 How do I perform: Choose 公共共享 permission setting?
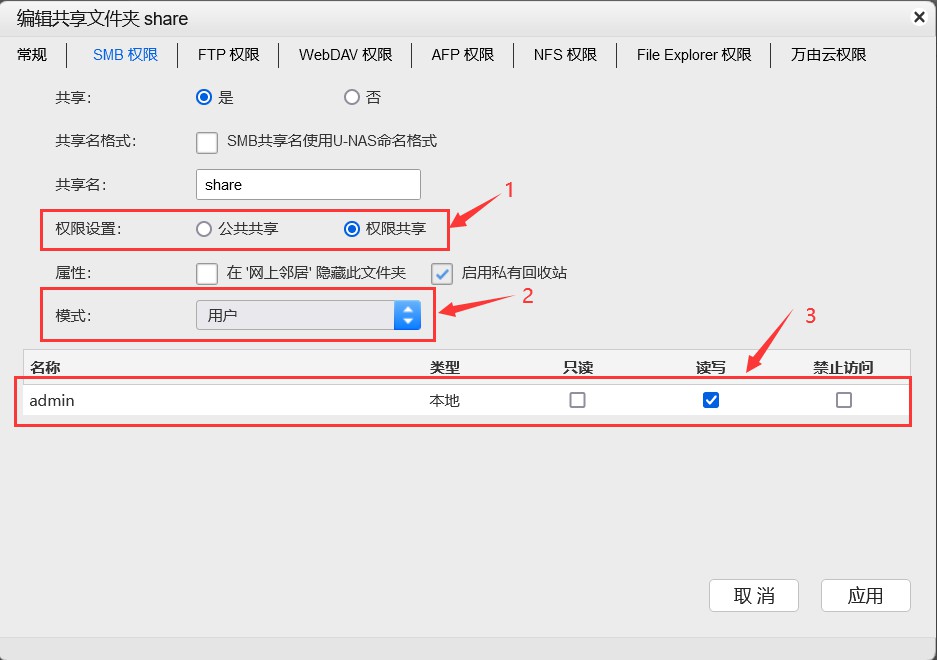click(x=205, y=229)
